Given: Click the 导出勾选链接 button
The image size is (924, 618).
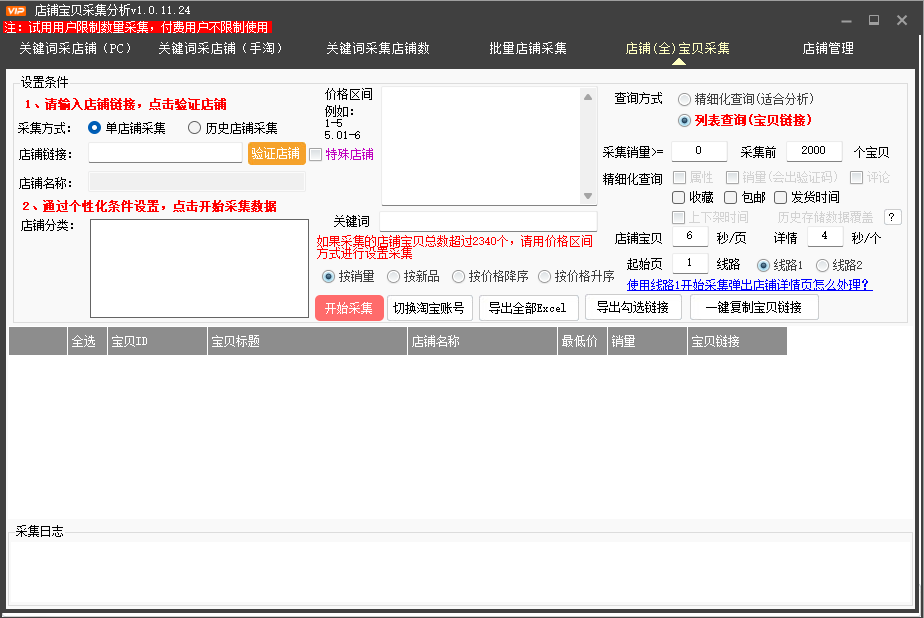Looking at the screenshot, I should [633, 308].
